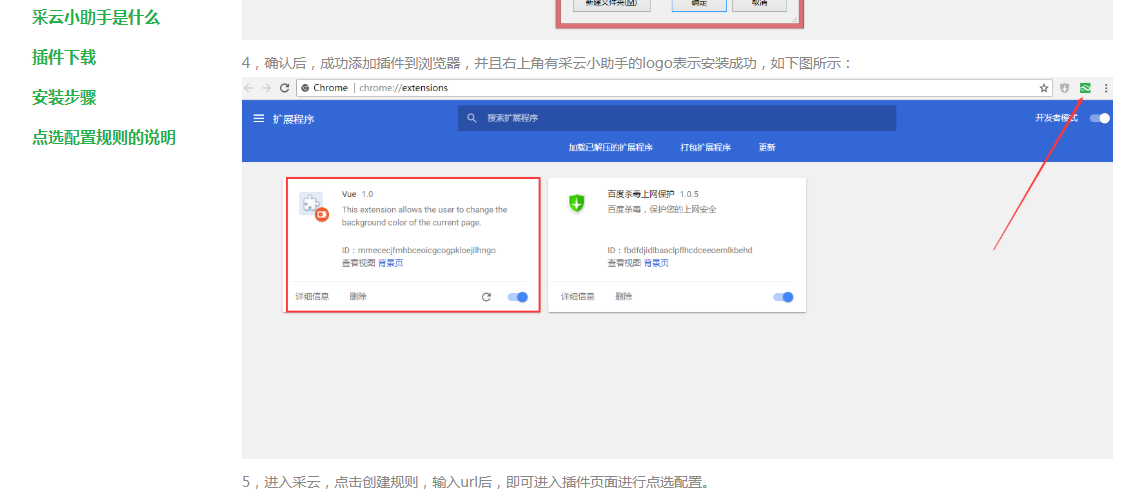Open the 扩展程序 hamburger menu
The height and width of the screenshot is (501, 1145).
(x=259, y=118)
